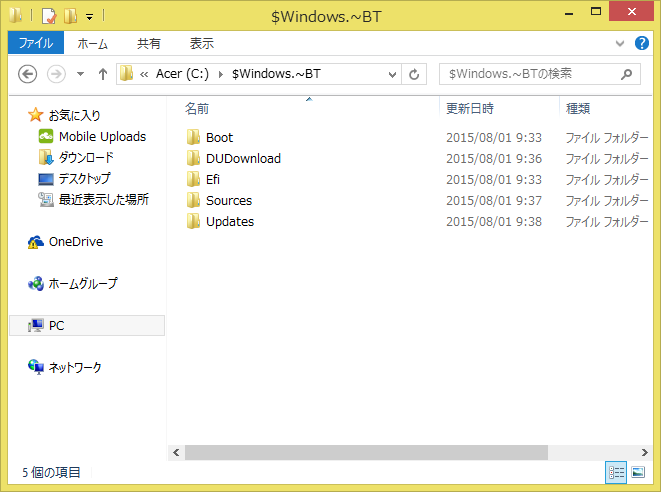
Task: Select Acer (C:) in address bar
Action: pos(182,74)
